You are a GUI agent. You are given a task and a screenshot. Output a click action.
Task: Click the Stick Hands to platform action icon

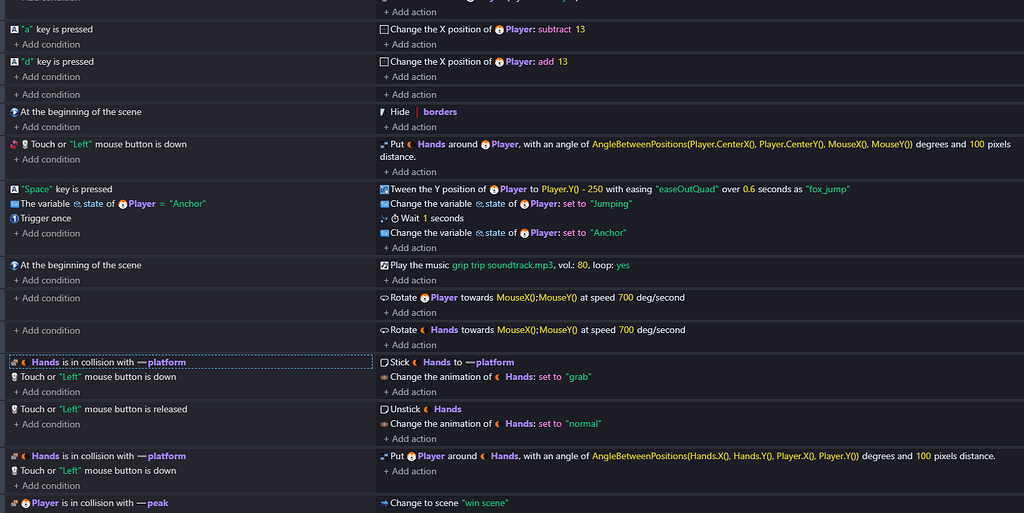[x=384, y=363]
